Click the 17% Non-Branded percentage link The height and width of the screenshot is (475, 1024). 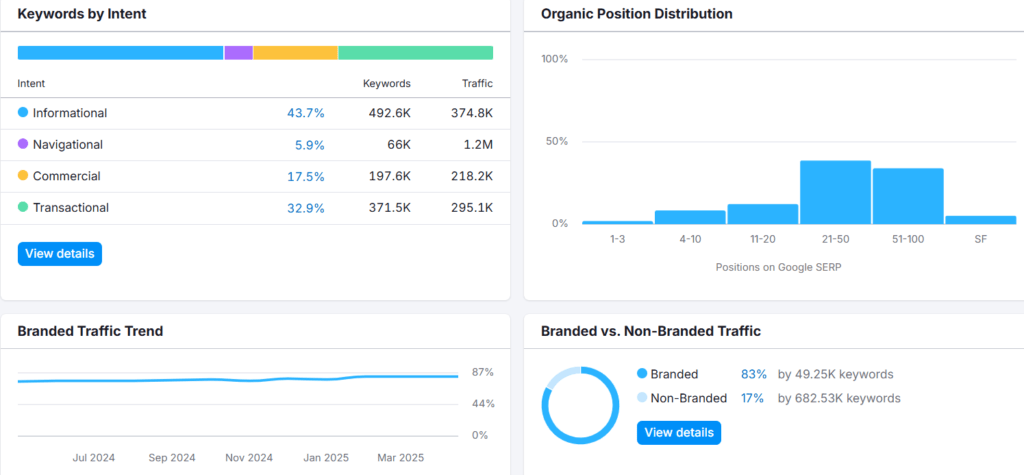point(752,398)
